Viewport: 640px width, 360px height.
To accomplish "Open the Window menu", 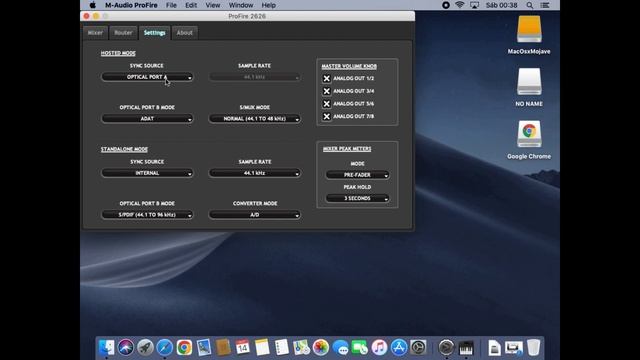I will (x=241, y=5).
